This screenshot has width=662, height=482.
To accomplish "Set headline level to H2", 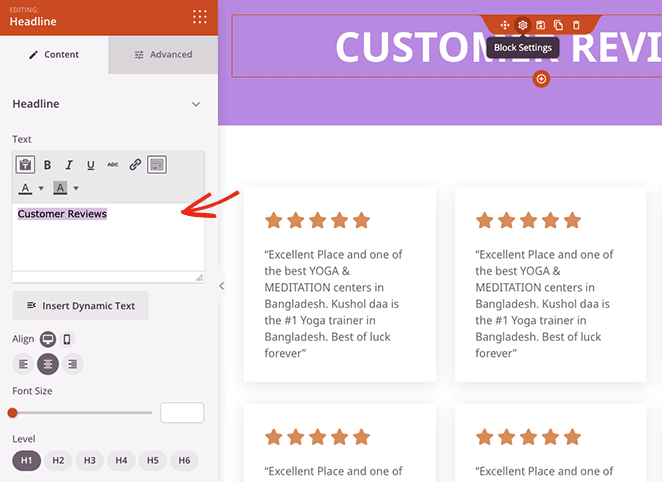I will click(58, 460).
